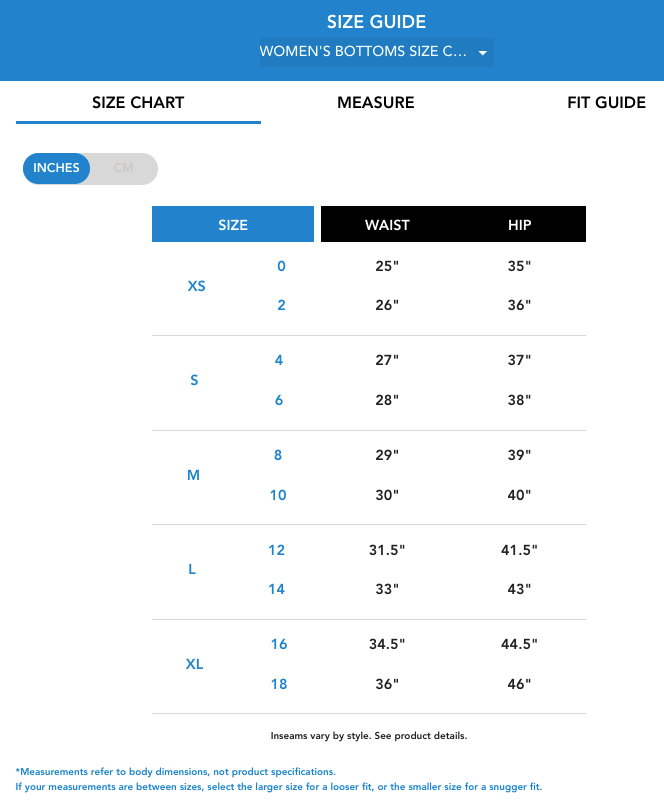Click the dropdown arrow next to Women's Bottoms
The image size is (664, 802).
482,52
